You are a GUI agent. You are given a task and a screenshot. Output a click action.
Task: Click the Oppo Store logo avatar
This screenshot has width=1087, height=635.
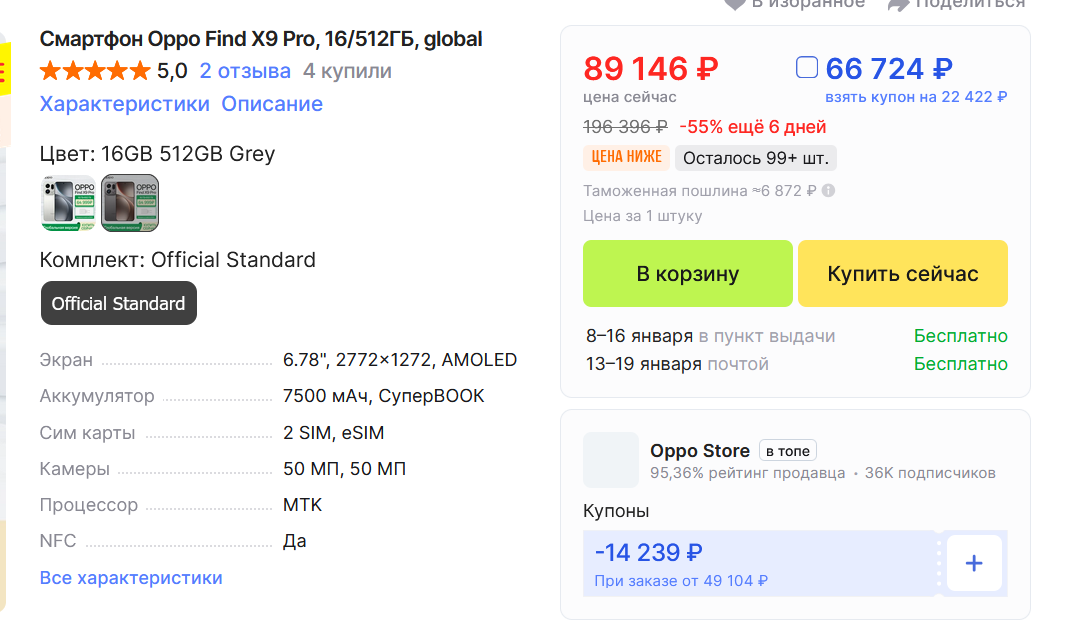[610, 460]
